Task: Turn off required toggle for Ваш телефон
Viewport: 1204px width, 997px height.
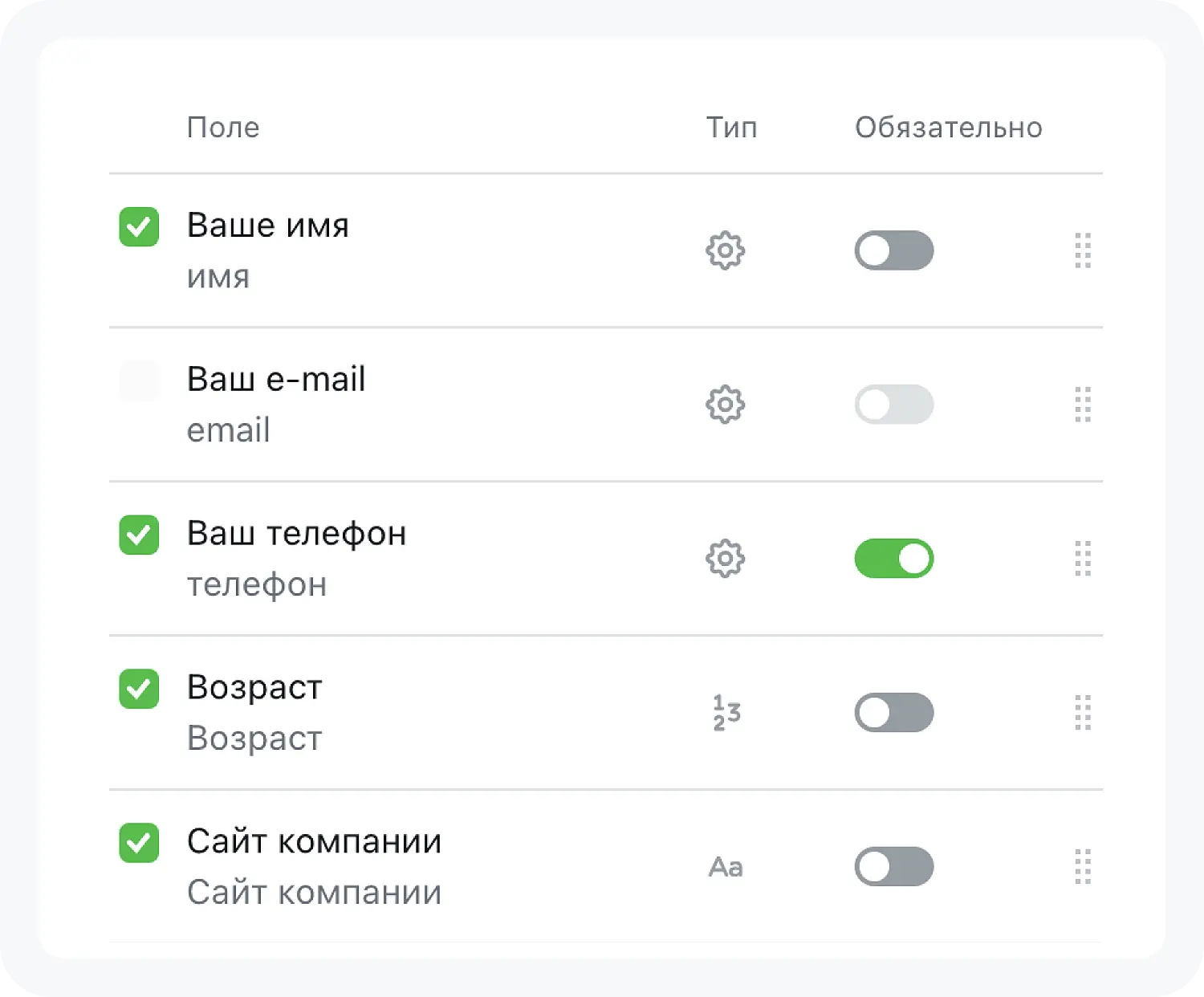Action: 893,559
